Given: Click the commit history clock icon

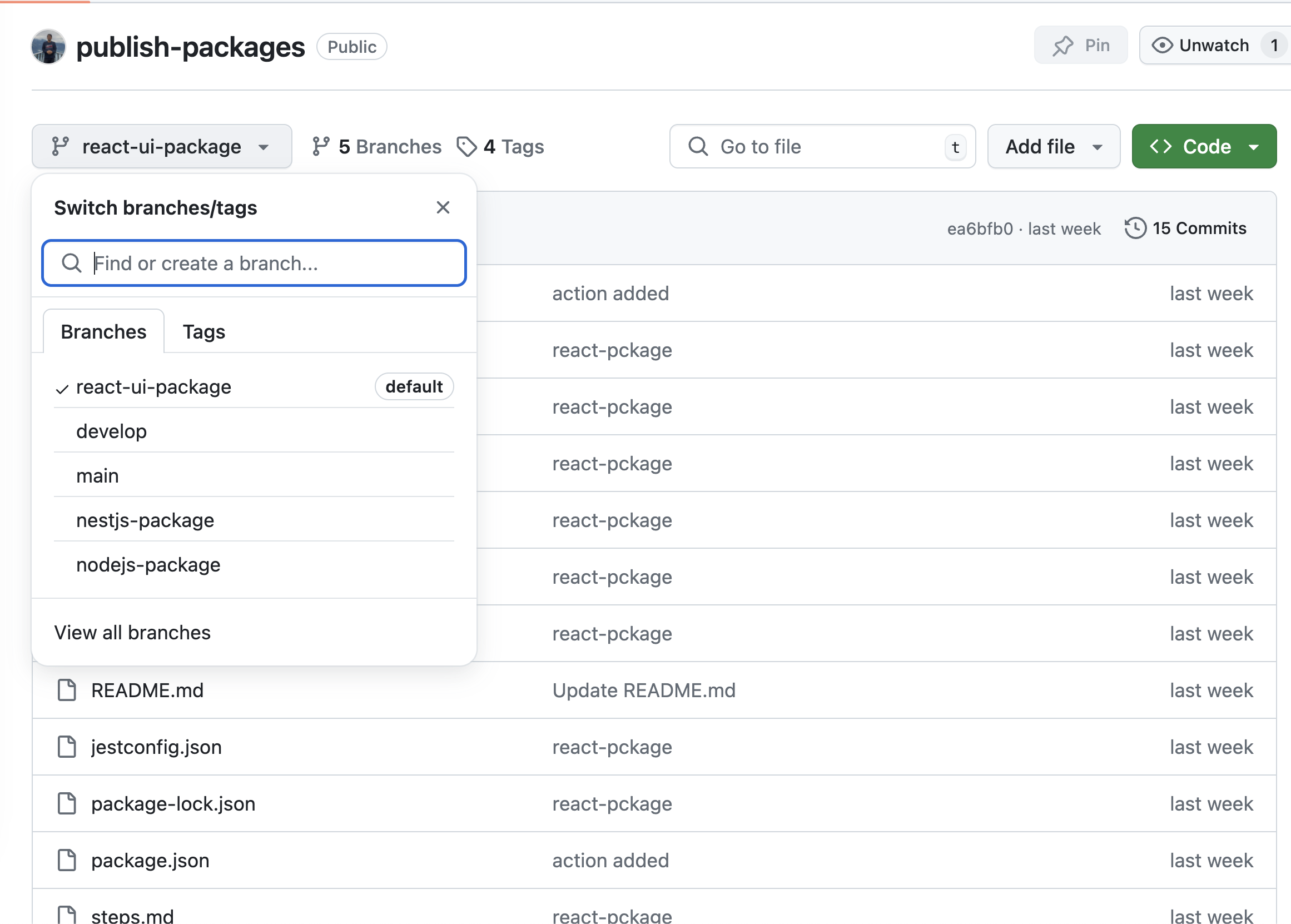Looking at the screenshot, I should coord(1136,228).
